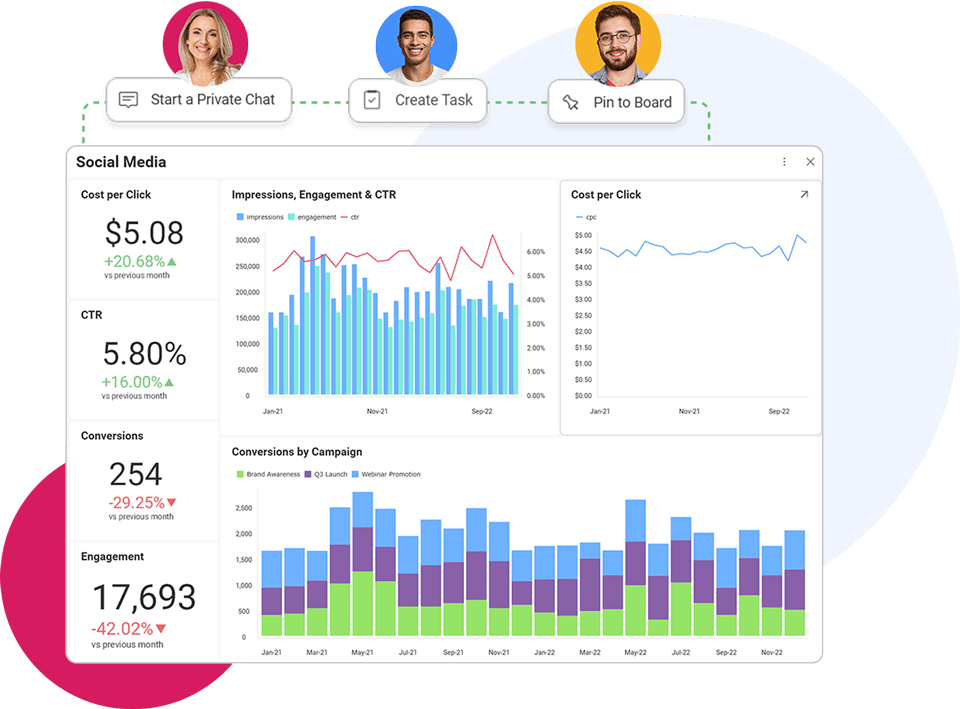This screenshot has width=960, height=709.
Task: Toggle the engagement legend swatch
Action: pos(291,217)
